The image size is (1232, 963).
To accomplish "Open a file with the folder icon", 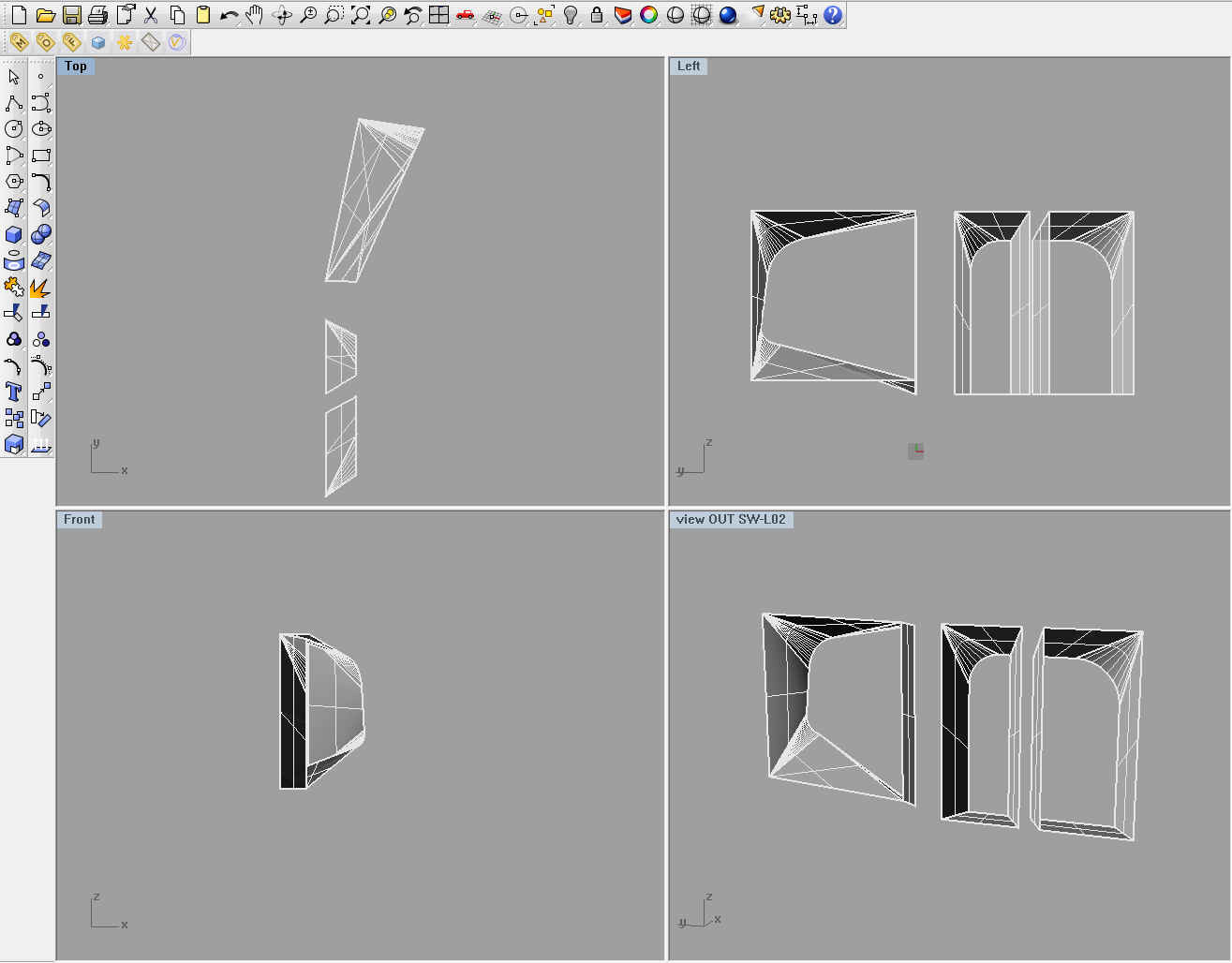I will point(45,15).
